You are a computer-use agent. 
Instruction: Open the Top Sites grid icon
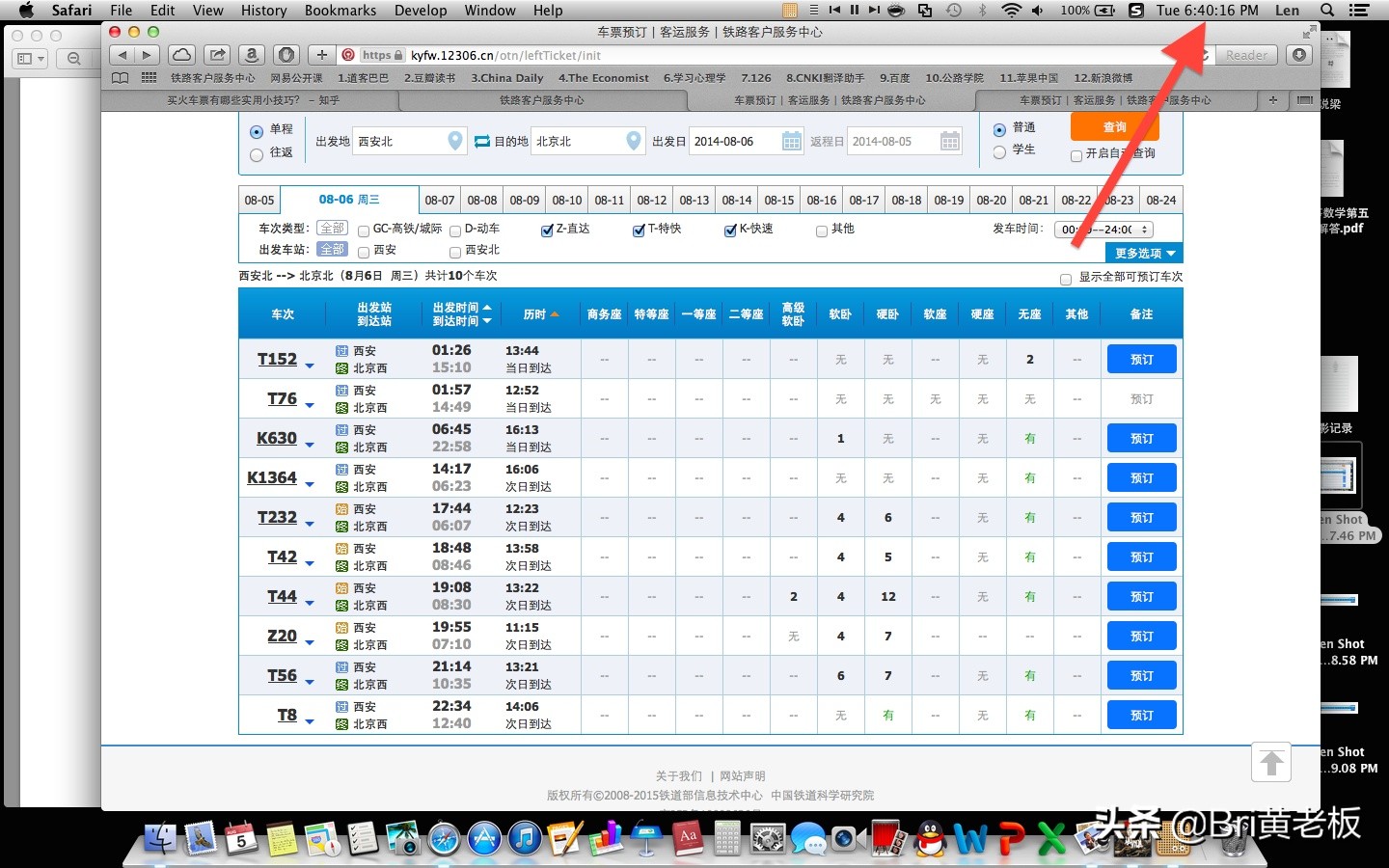pyautogui.click(x=149, y=78)
